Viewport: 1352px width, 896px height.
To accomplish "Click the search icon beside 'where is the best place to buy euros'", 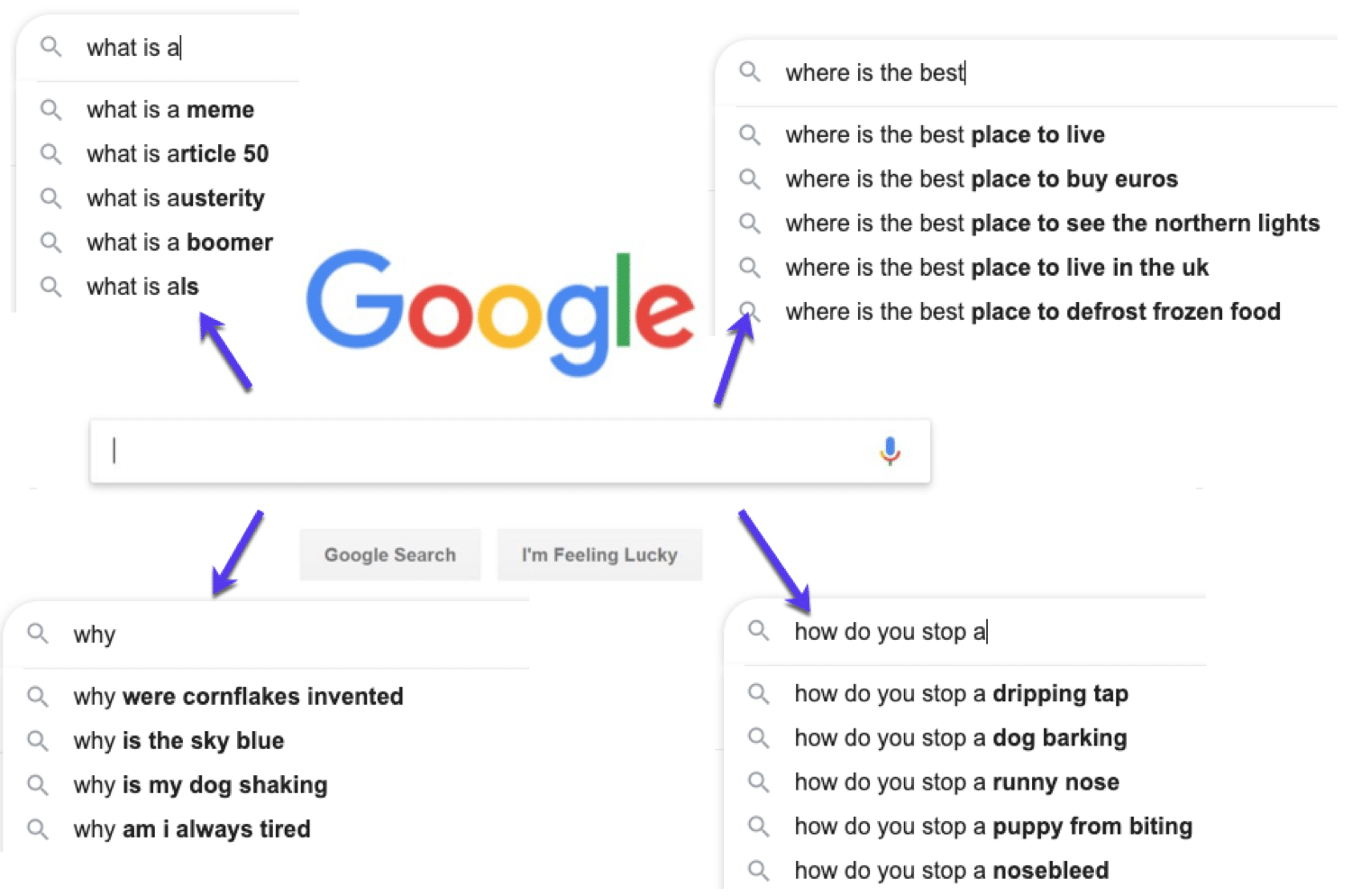I will tap(750, 178).
